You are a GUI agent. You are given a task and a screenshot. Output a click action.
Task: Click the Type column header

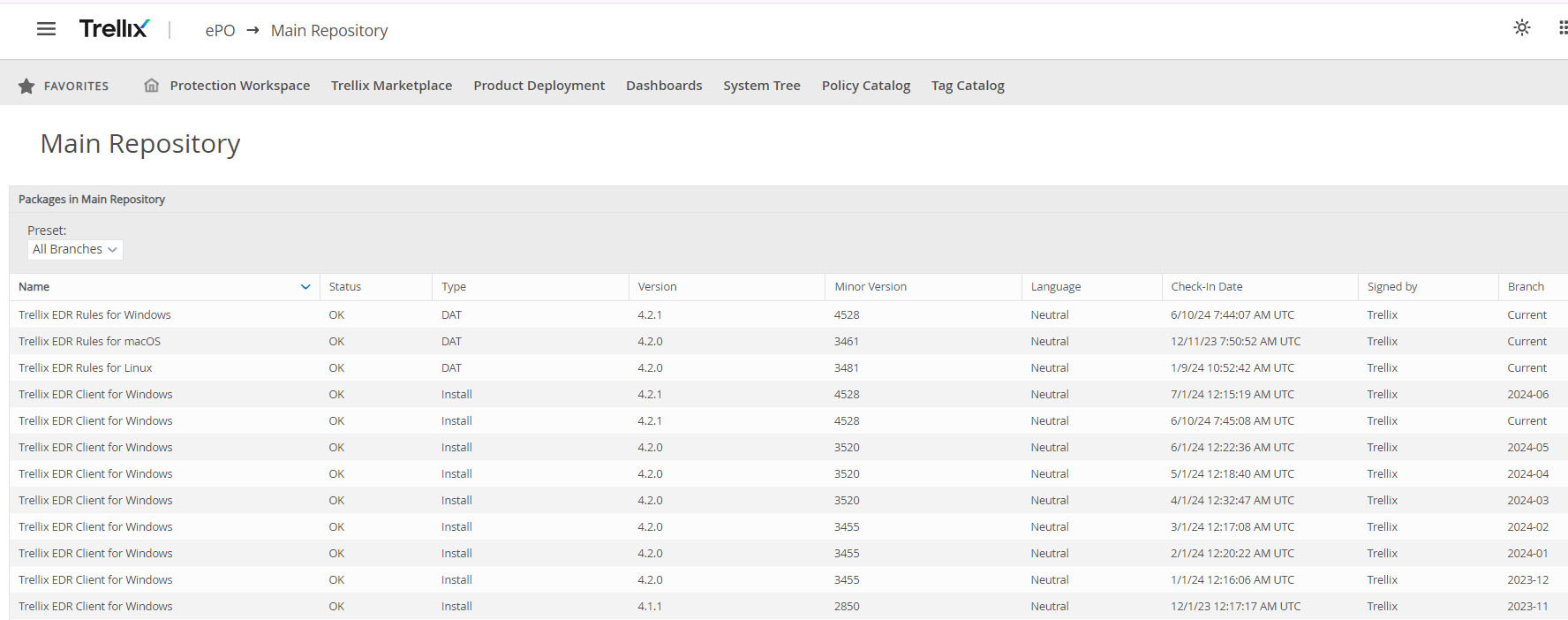(x=454, y=287)
